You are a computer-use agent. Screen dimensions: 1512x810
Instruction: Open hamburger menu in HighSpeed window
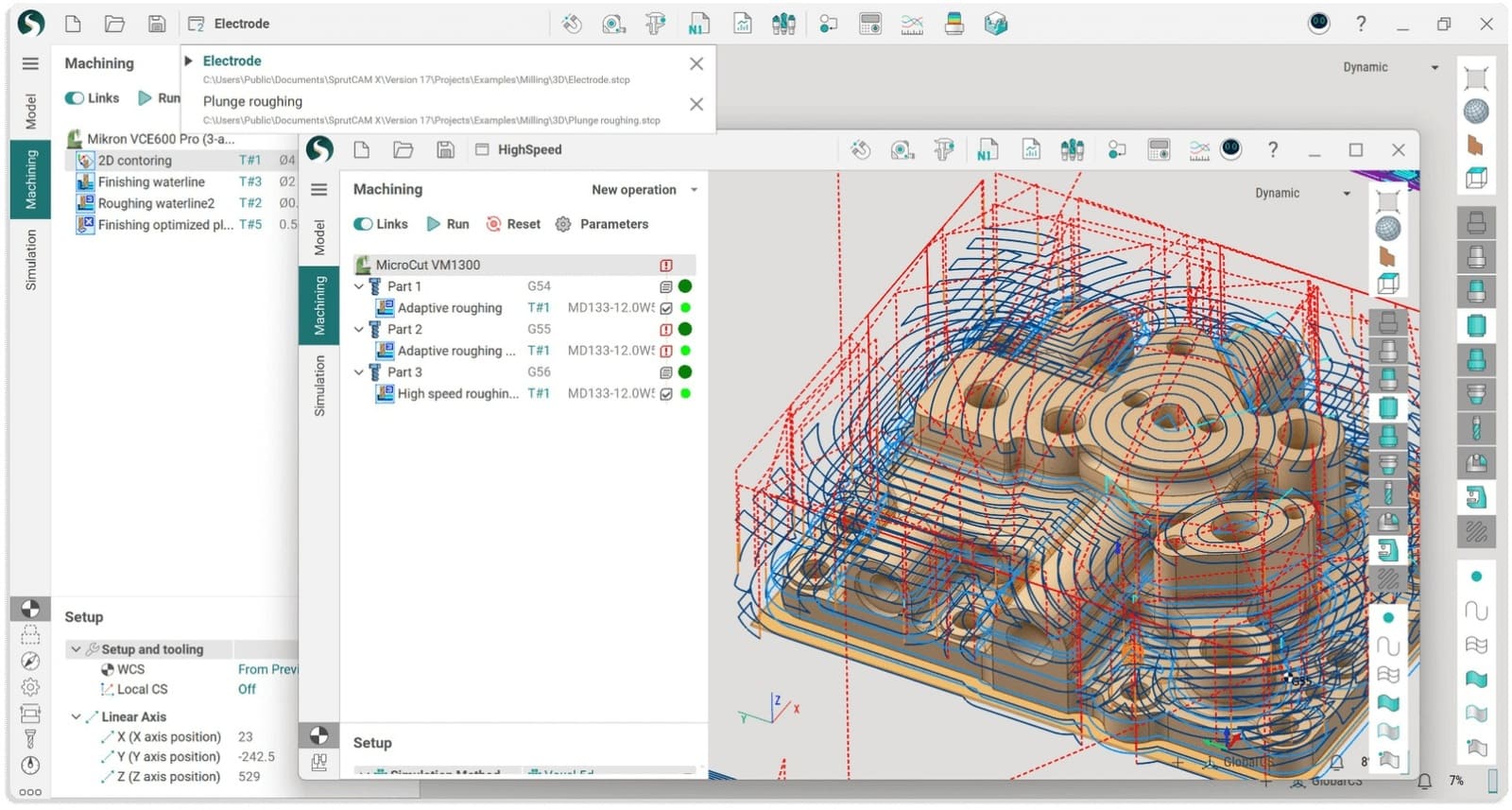tap(319, 190)
